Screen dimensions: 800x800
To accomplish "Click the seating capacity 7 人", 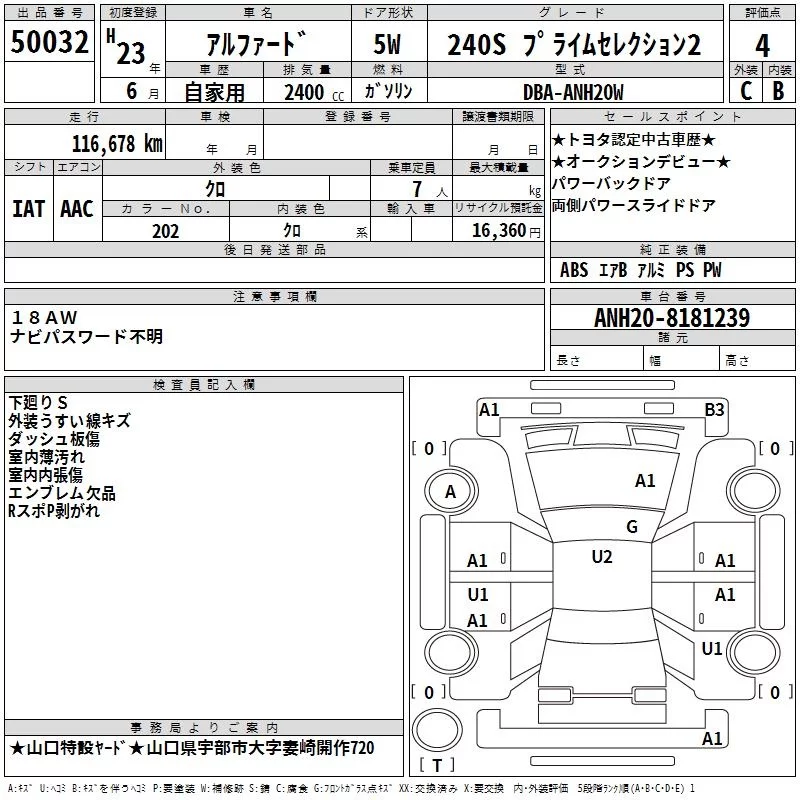I will pyautogui.click(x=429, y=189).
